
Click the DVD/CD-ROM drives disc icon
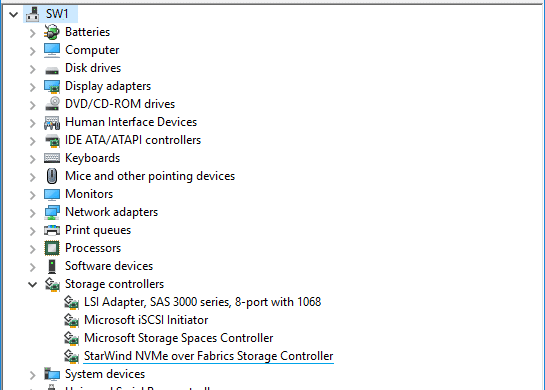pyautogui.click(x=52, y=104)
